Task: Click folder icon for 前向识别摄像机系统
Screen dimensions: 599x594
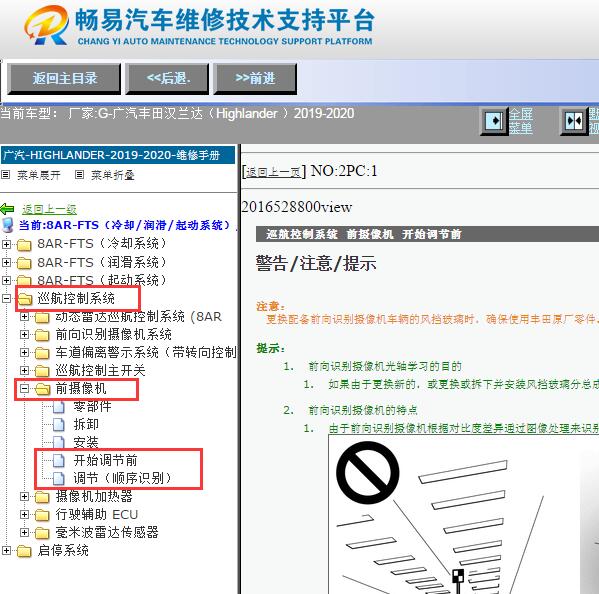Action: (42, 335)
